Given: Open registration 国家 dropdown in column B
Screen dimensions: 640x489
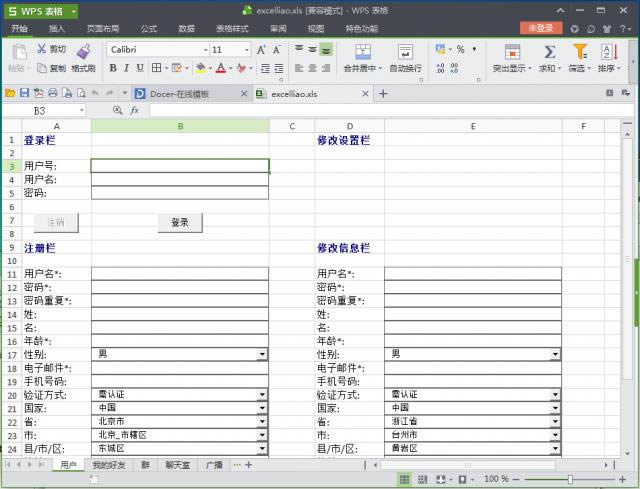Looking at the screenshot, I should 262,408.
